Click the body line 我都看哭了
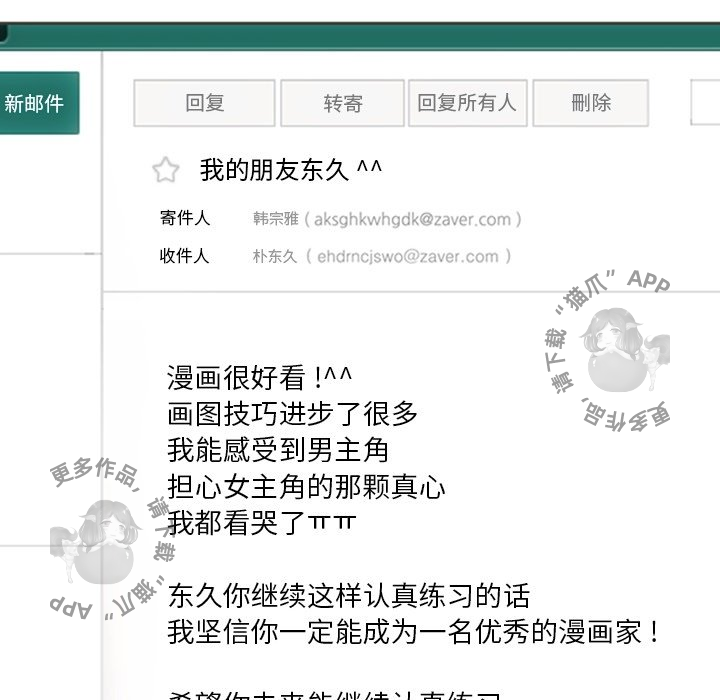The width and height of the screenshot is (720, 700). coord(263,523)
